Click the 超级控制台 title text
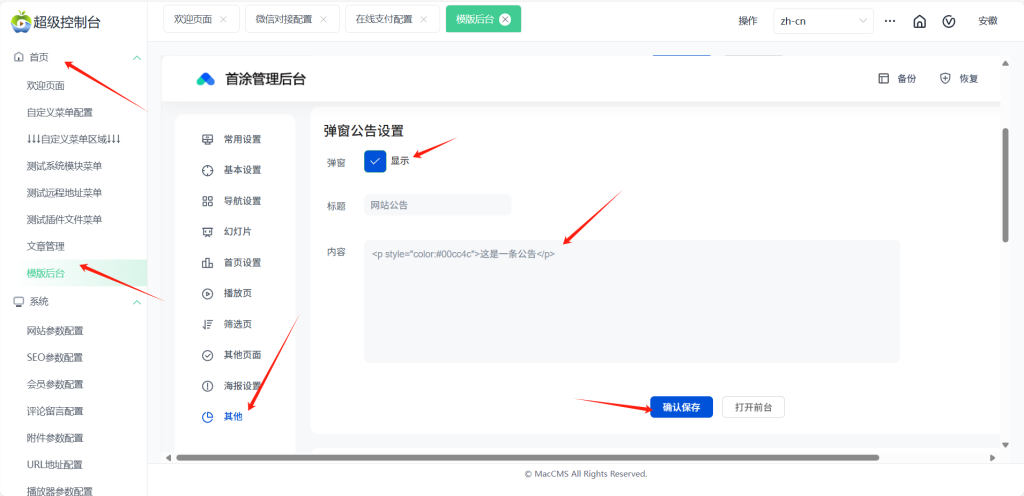The image size is (1024, 496). point(67,22)
